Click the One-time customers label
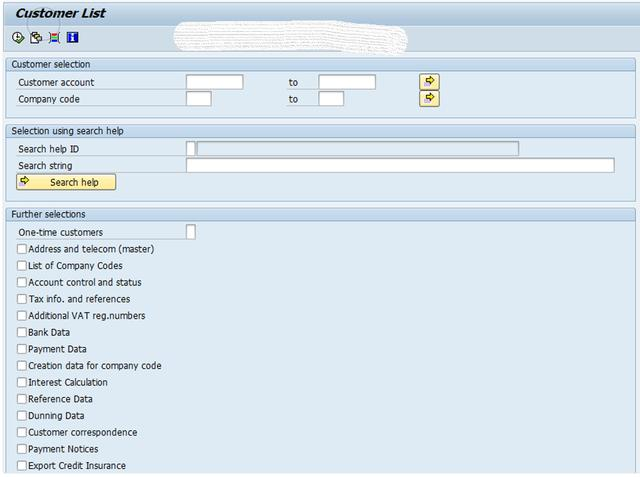 click(60, 232)
